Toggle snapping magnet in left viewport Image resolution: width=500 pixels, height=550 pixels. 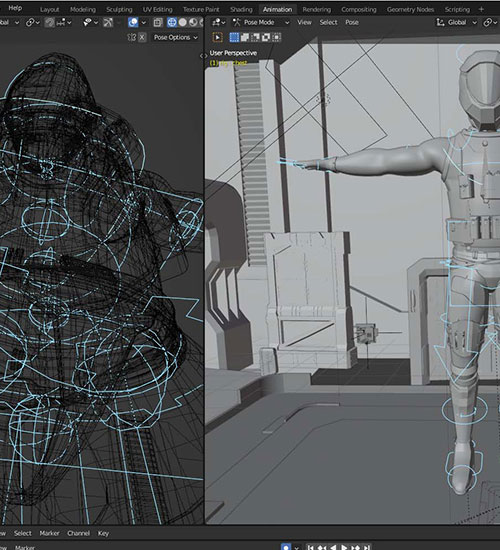(x=50, y=23)
